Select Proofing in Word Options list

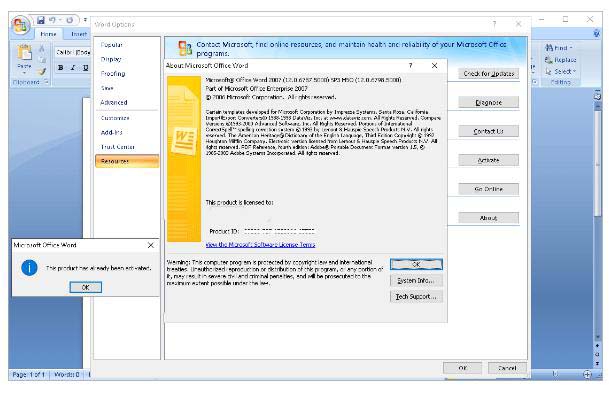pyautogui.click(x=126, y=74)
